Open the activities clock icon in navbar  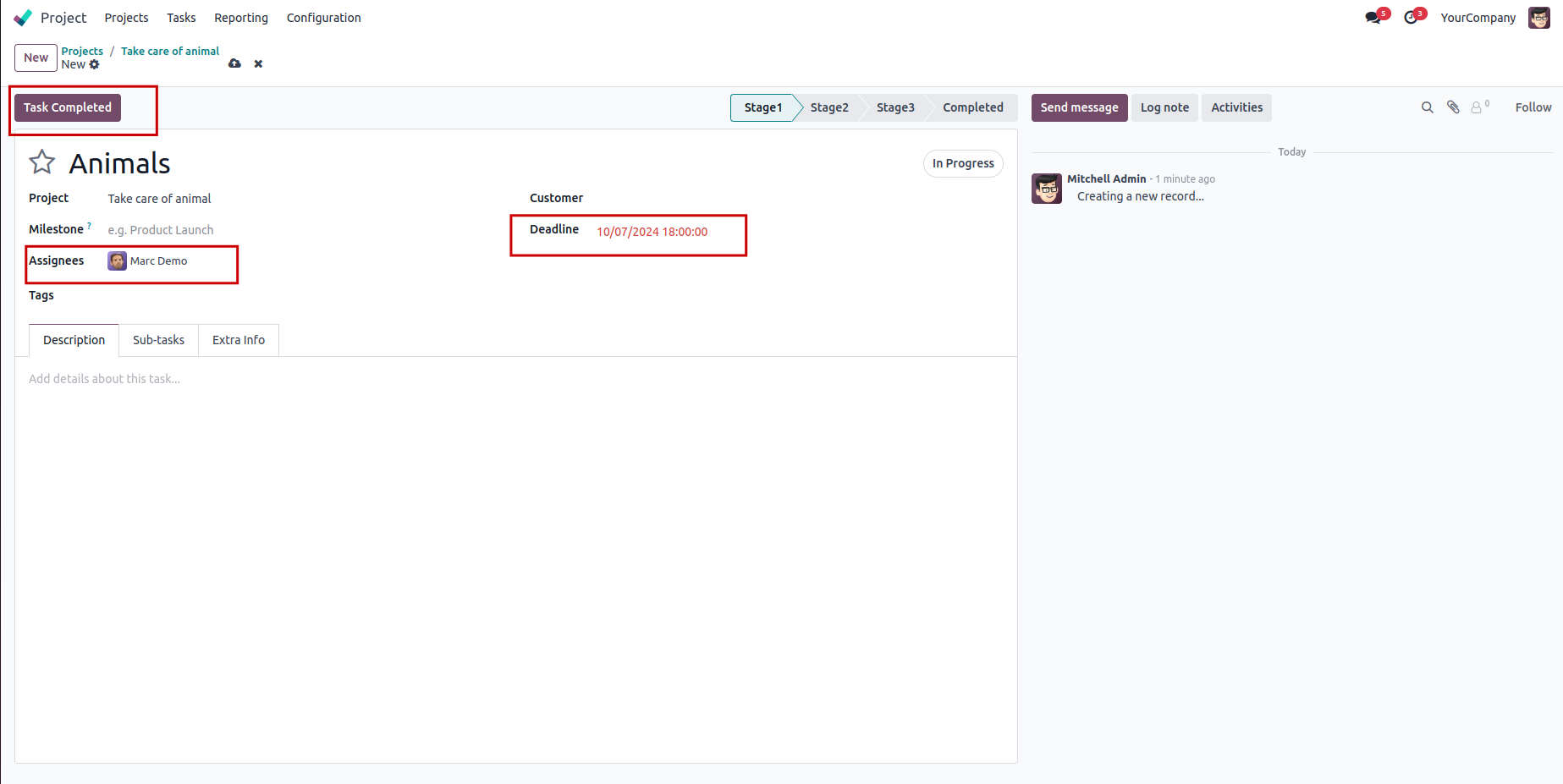coord(1411,18)
